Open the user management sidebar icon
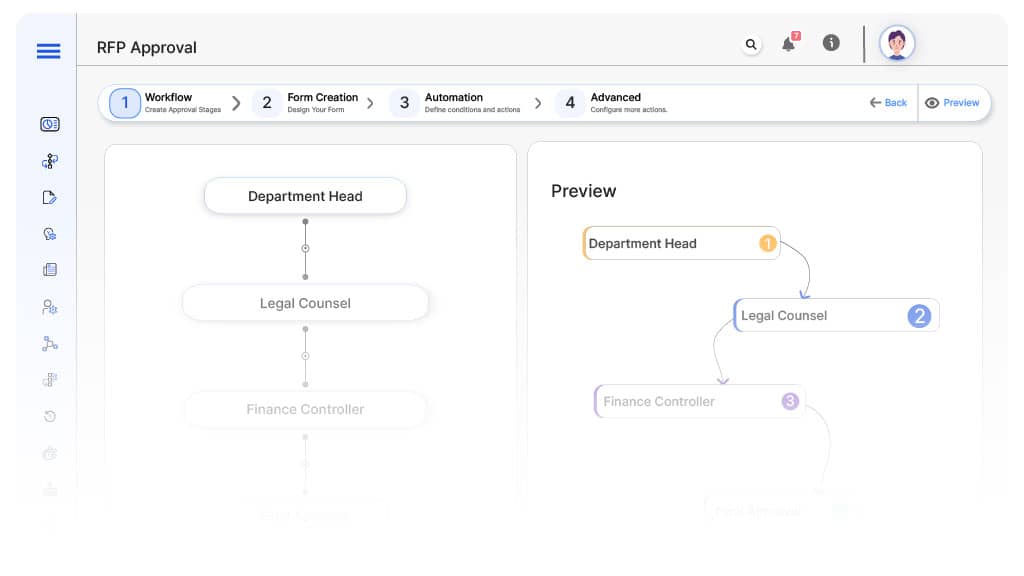The image size is (1024, 576). (x=50, y=307)
